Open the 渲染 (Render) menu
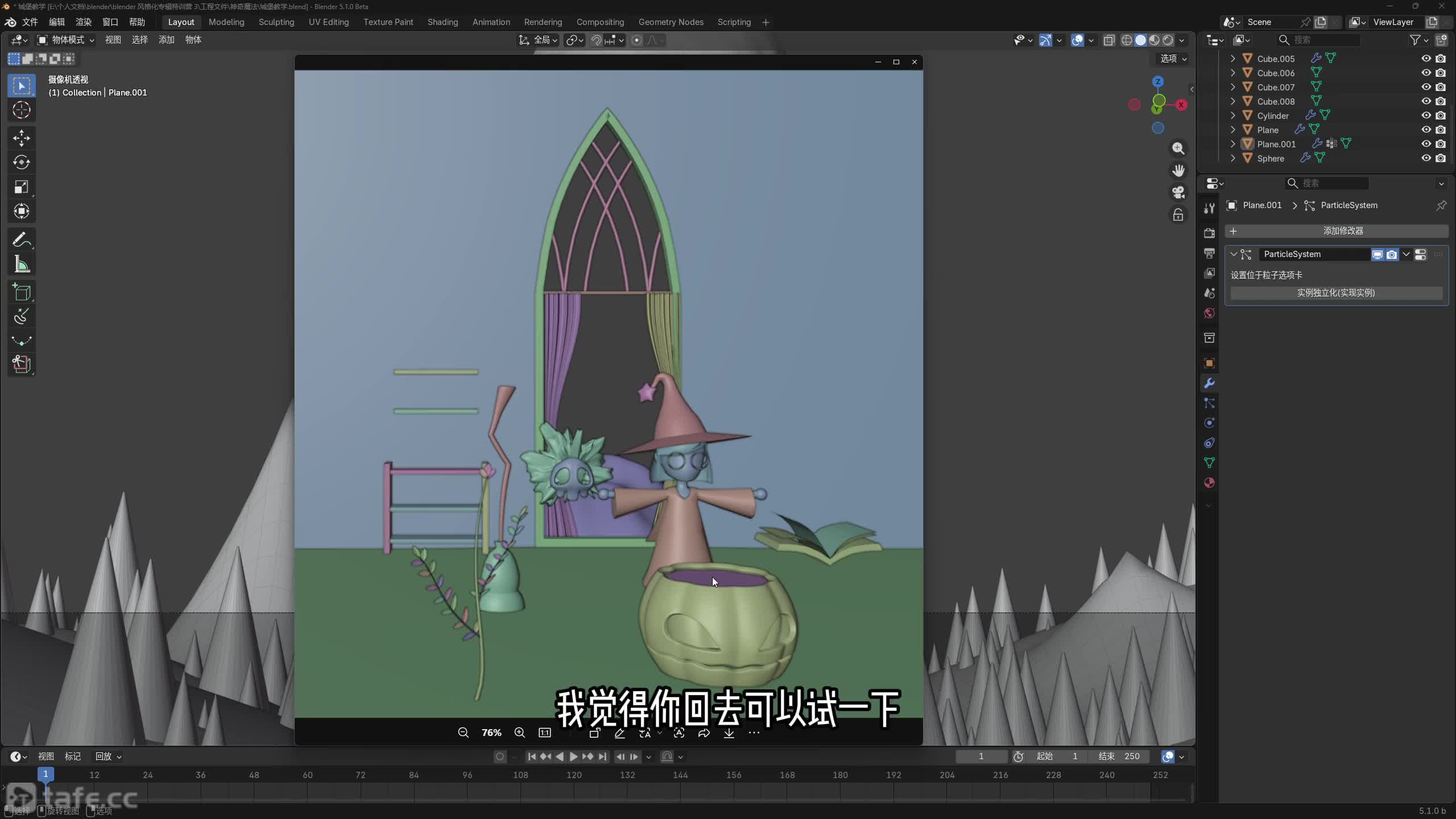This screenshot has height=819, width=1456. [x=83, y=22]
